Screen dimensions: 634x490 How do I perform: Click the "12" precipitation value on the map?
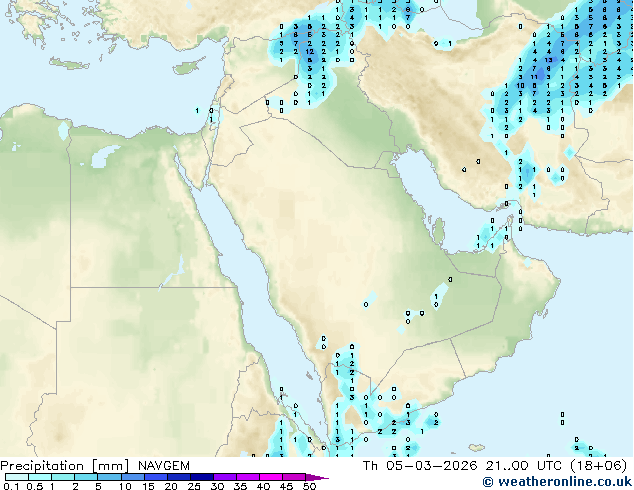coord(310,52)
